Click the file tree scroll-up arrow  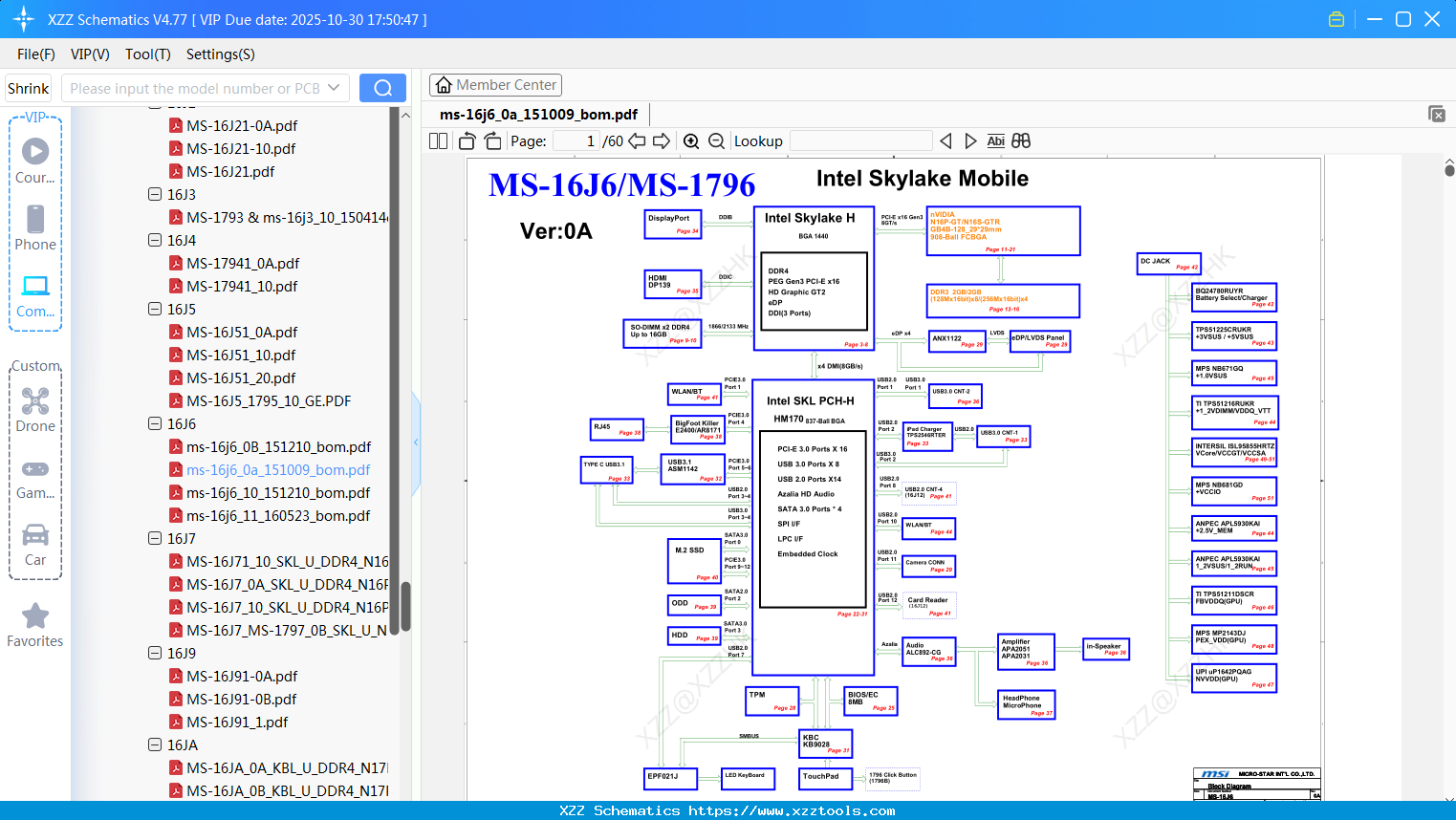tap(405, 115)
